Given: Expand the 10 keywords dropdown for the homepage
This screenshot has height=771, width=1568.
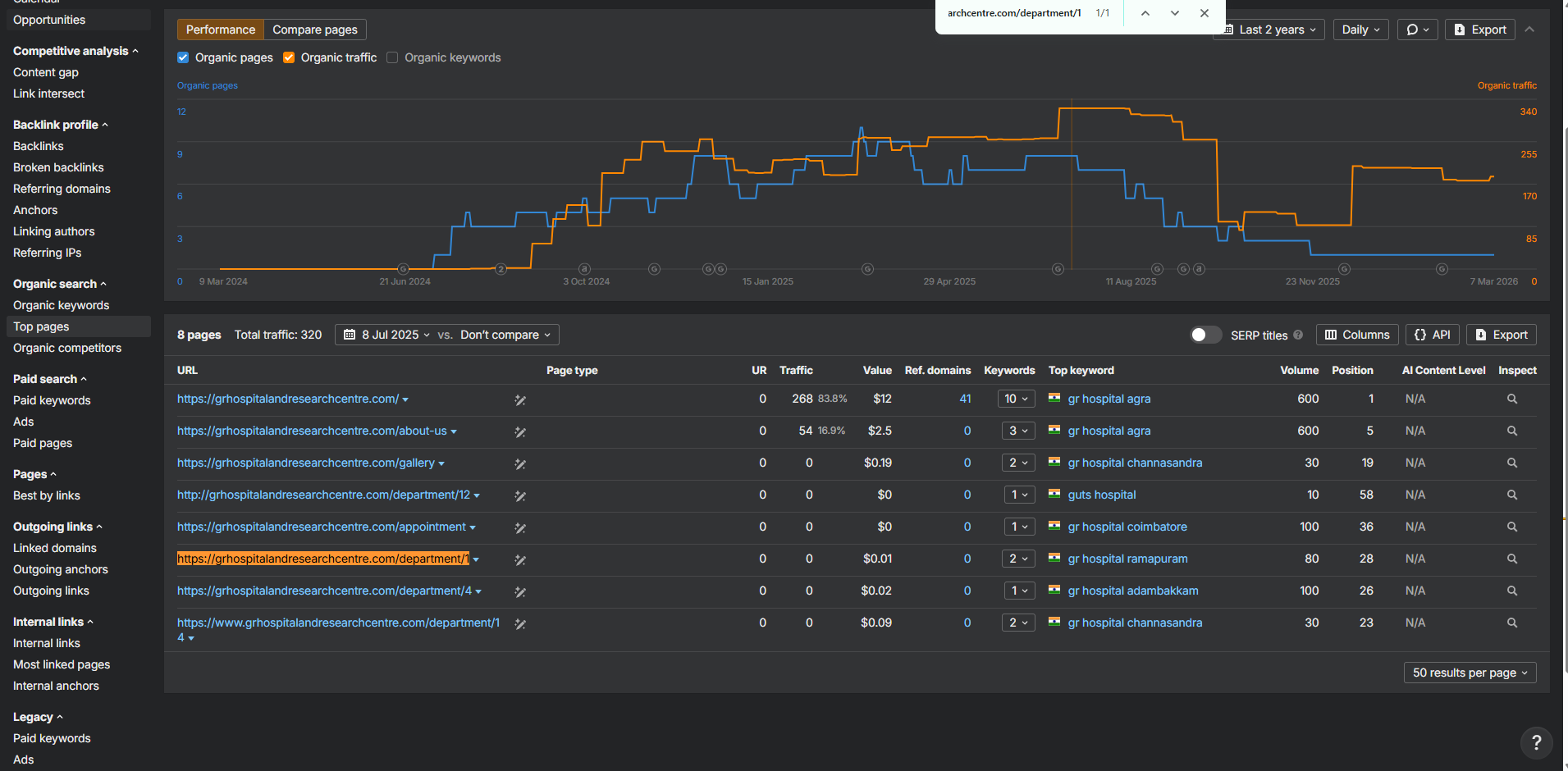Looking at the screenshot, I should (1016, 399).
